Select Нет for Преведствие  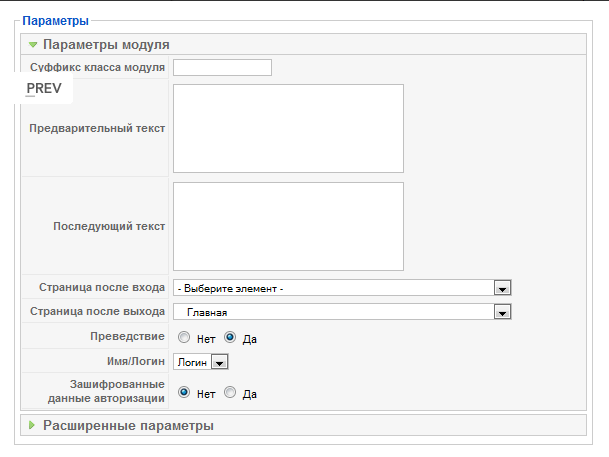point(184,337)
